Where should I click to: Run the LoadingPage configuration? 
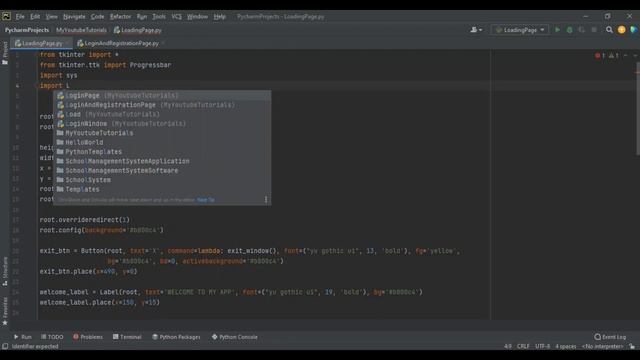[x=557, y=30]
